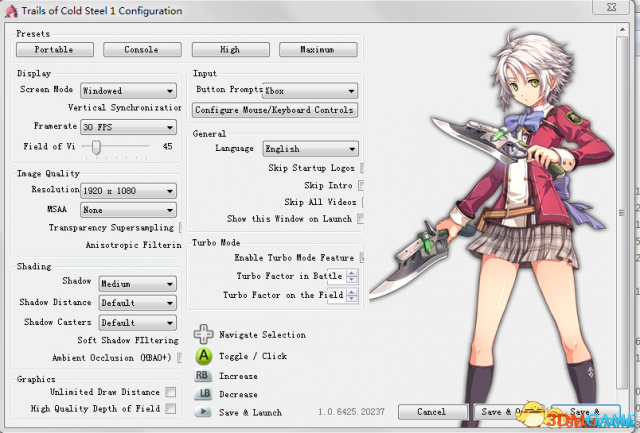This screenshot has height=433, width=640.
Task: Open the Shadow Distance dropdown
Action: tap(138, 303)
